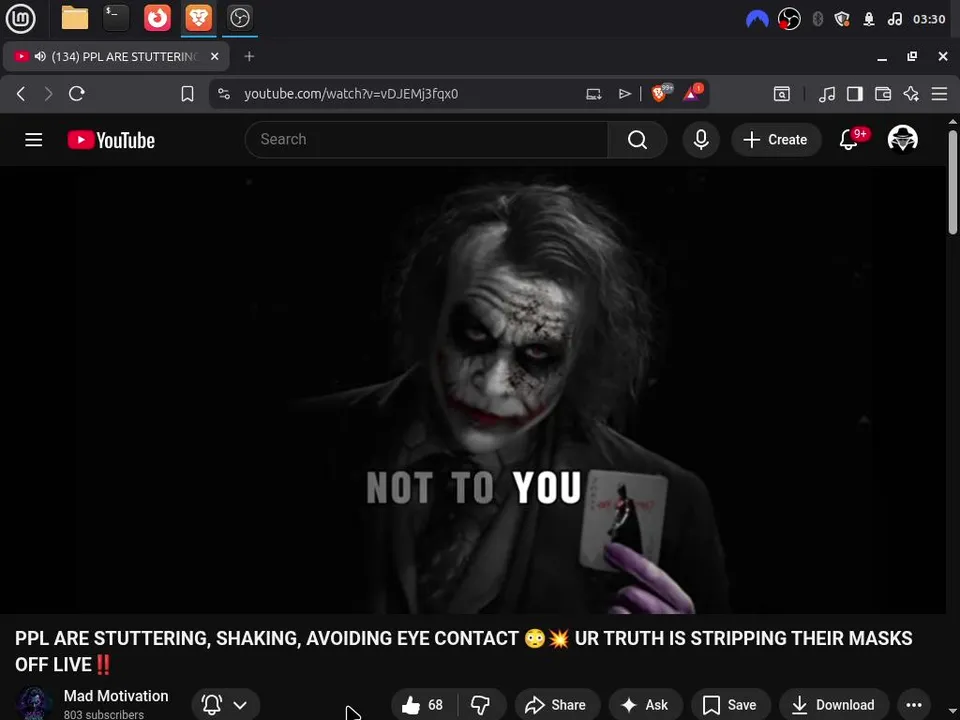This screenshot has height=720, width=960.
Task: Switch to the Brave browser in the panel
Action: [x=198, y=18]
